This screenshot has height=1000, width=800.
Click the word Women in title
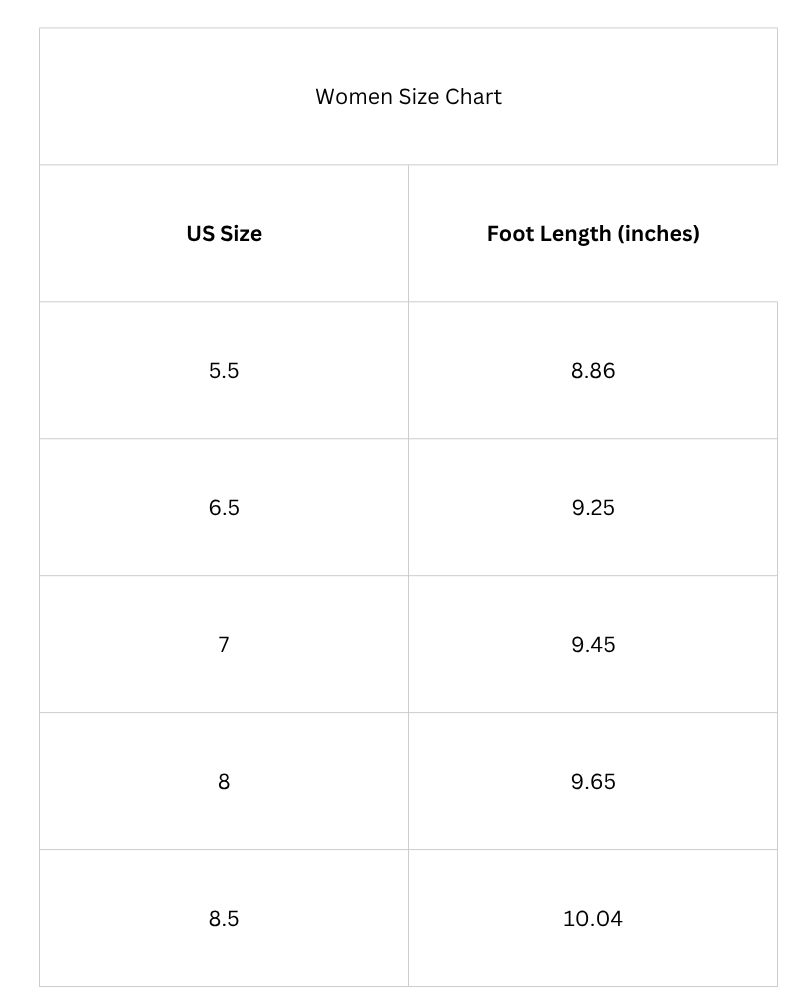(x=354, y=96)
